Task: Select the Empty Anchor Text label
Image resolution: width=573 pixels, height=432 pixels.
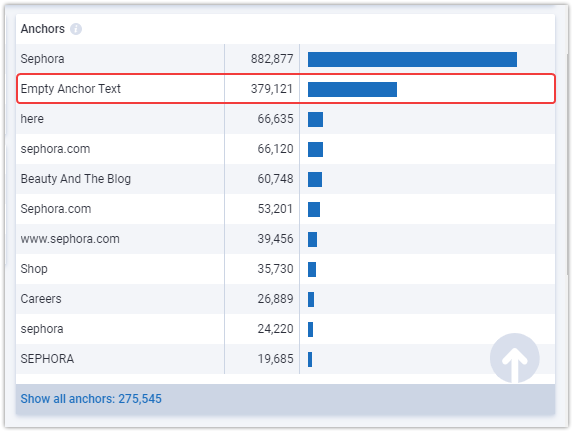Action: click(71, 89)
